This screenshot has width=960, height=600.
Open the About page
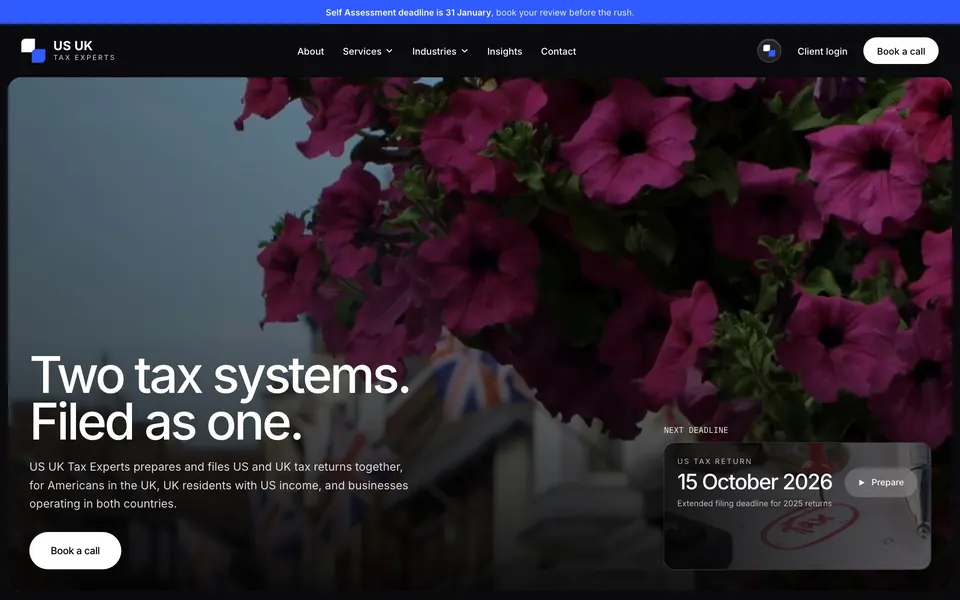point(310,51)
